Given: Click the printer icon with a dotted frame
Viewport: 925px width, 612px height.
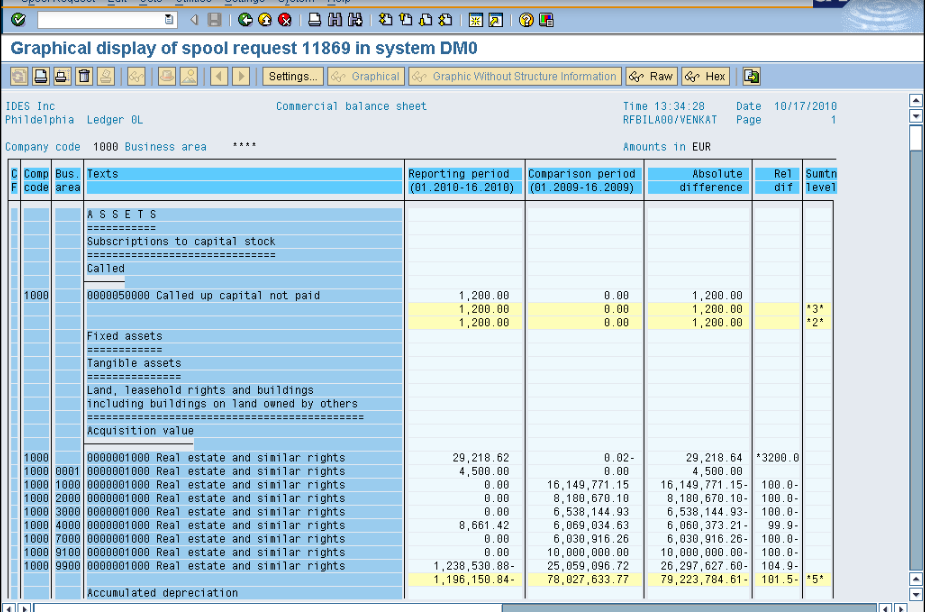Looking at the screenshot, I should [x=62, y=76].
